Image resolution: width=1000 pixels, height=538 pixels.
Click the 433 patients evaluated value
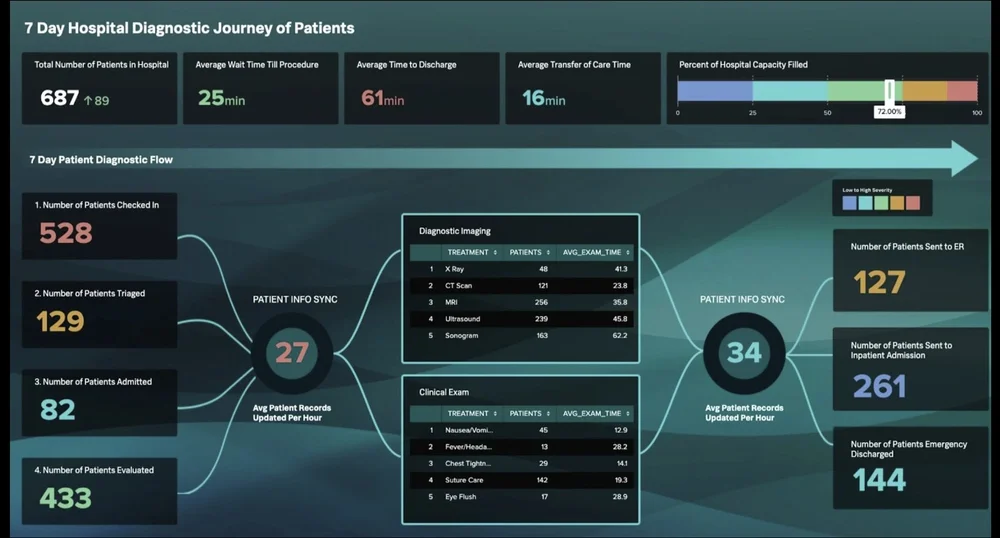tap(65, 498)
